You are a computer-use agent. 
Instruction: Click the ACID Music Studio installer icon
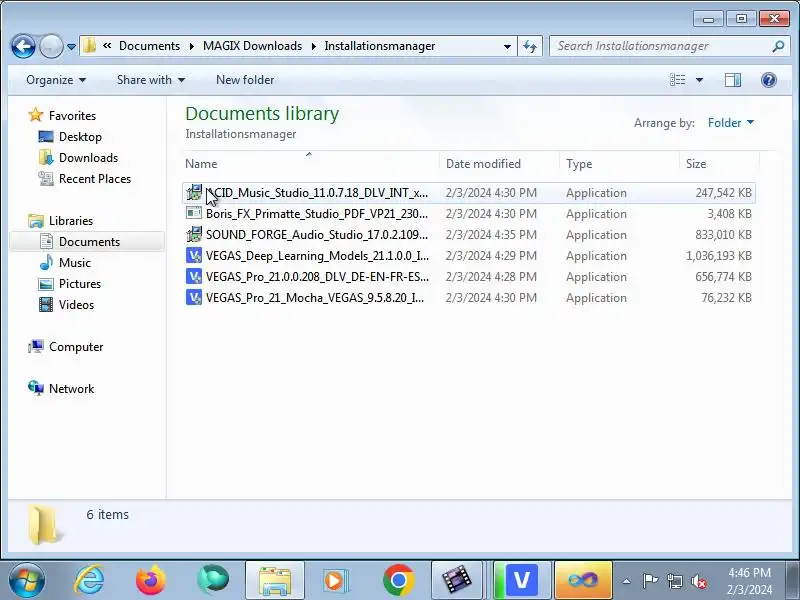click(194, 192)
